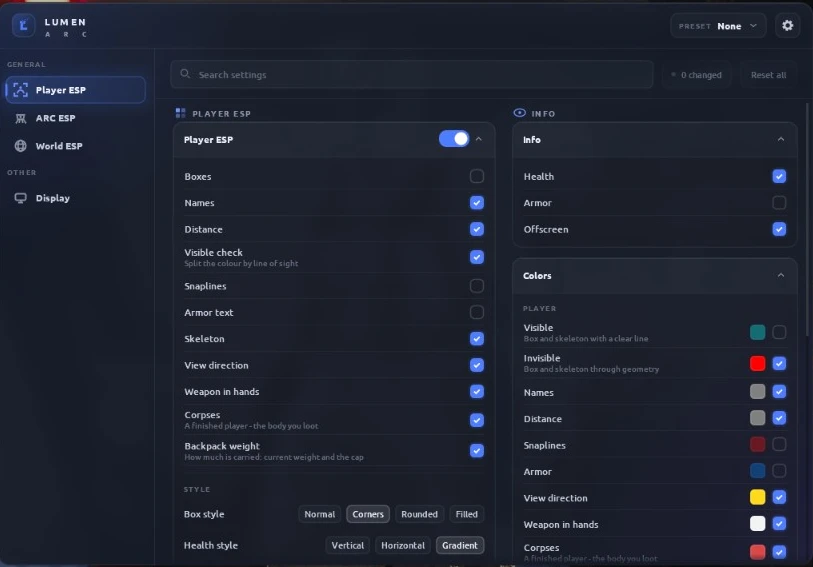
Task: Toggle Invisible color checkbox
Action: pyautogui.click(x=779, y=363)
